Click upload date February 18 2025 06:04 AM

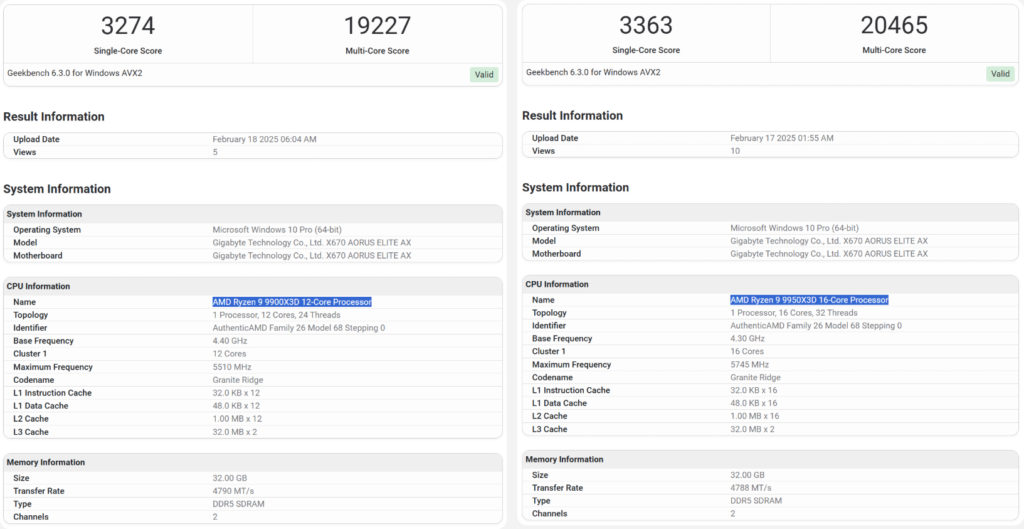(264, 139)
